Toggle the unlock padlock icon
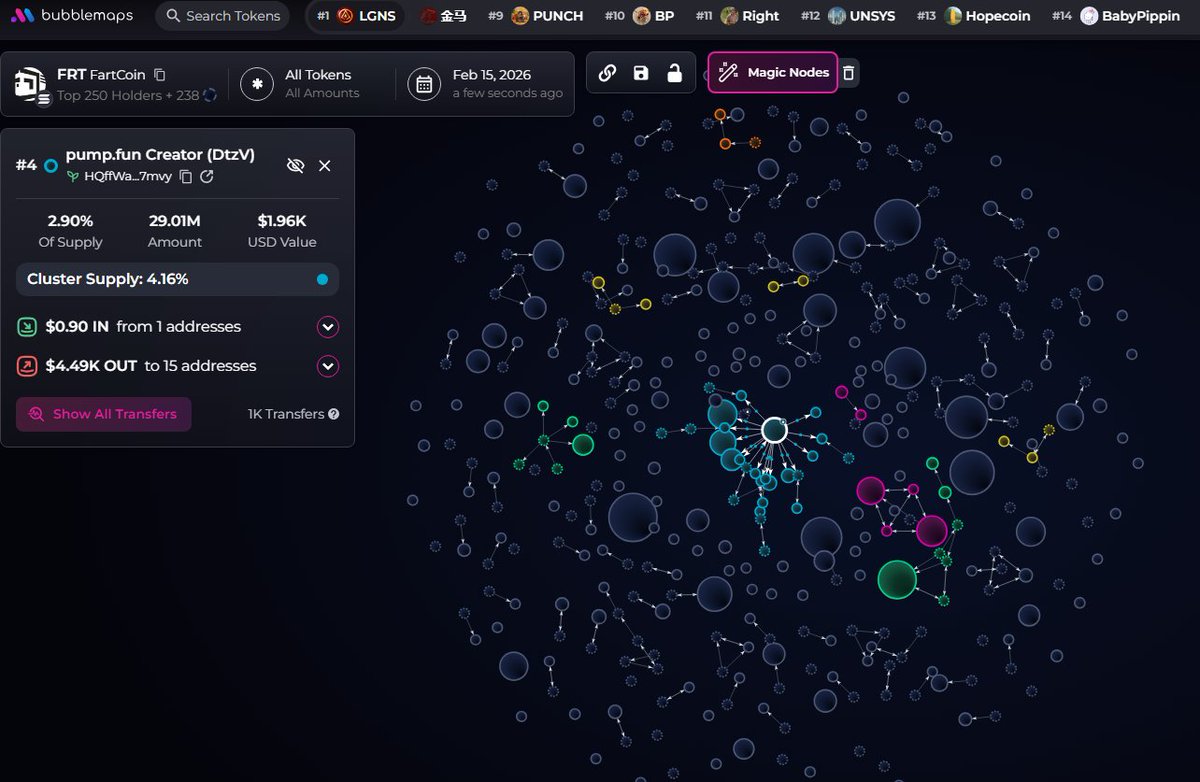This screenshot has width=1200, height=782. pos(675,72)
